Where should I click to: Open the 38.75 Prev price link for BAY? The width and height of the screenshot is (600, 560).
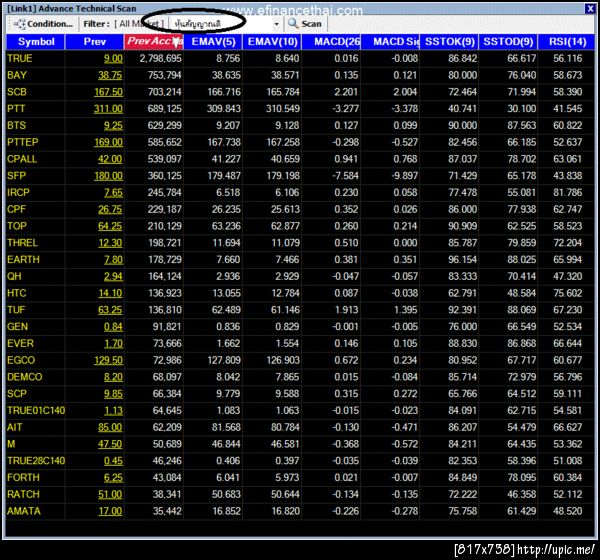tap(110, 76)
